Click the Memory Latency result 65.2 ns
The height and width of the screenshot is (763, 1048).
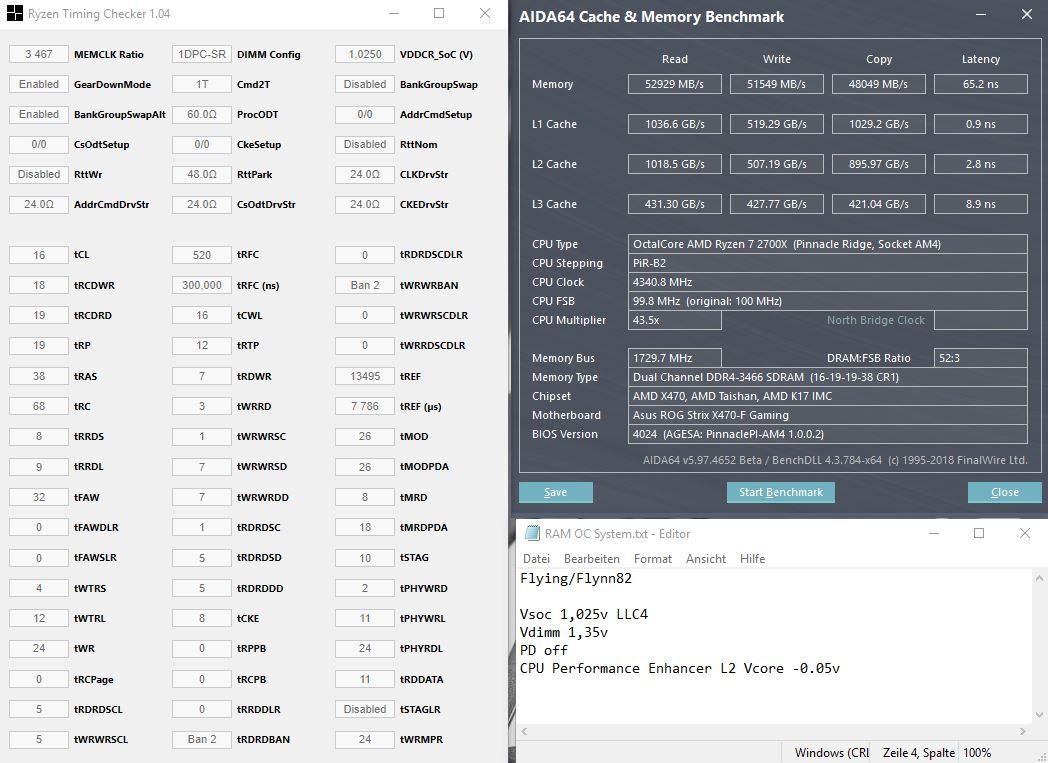(980, 84)
